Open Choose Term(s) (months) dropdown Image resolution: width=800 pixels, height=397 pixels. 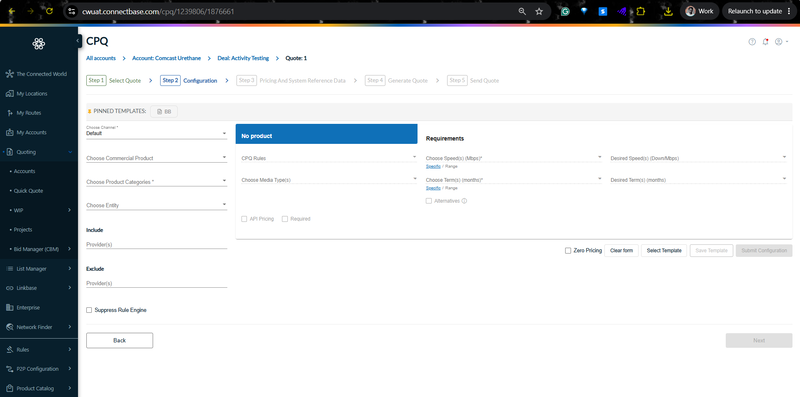tap(514, 180)
